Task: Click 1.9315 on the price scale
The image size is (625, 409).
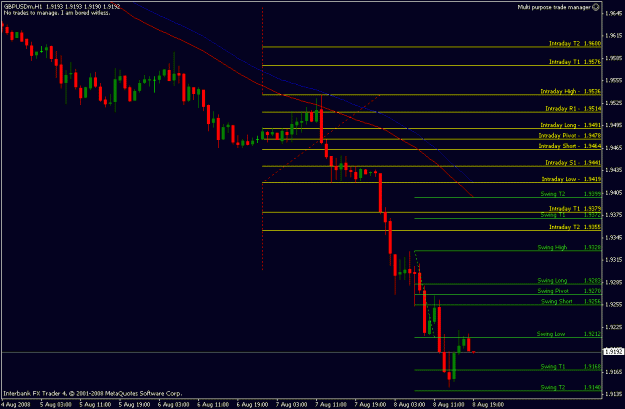Action: (614, 260)
